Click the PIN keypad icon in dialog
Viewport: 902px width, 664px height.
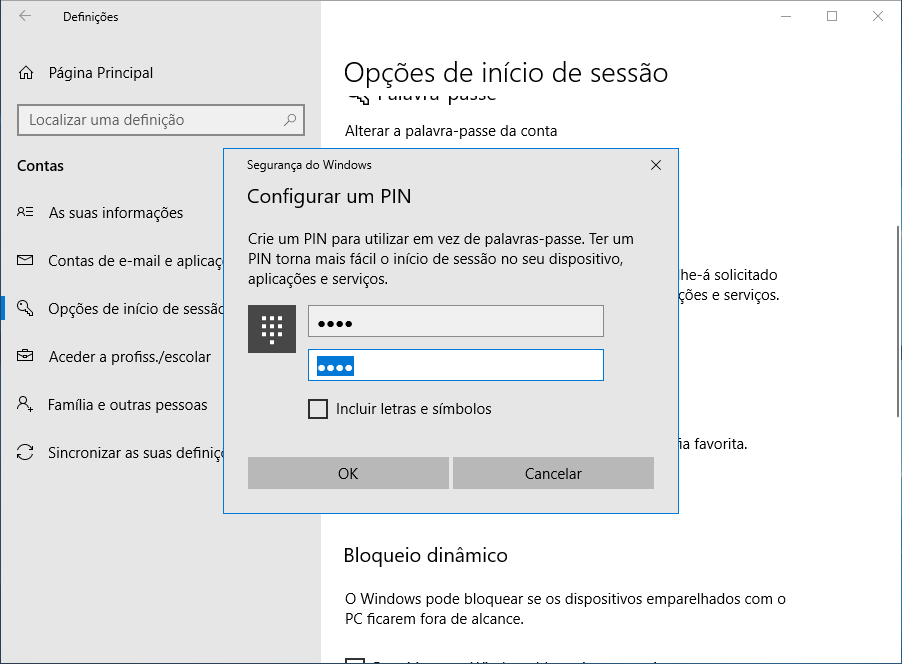pyautogui.click(x=272, y=329)
